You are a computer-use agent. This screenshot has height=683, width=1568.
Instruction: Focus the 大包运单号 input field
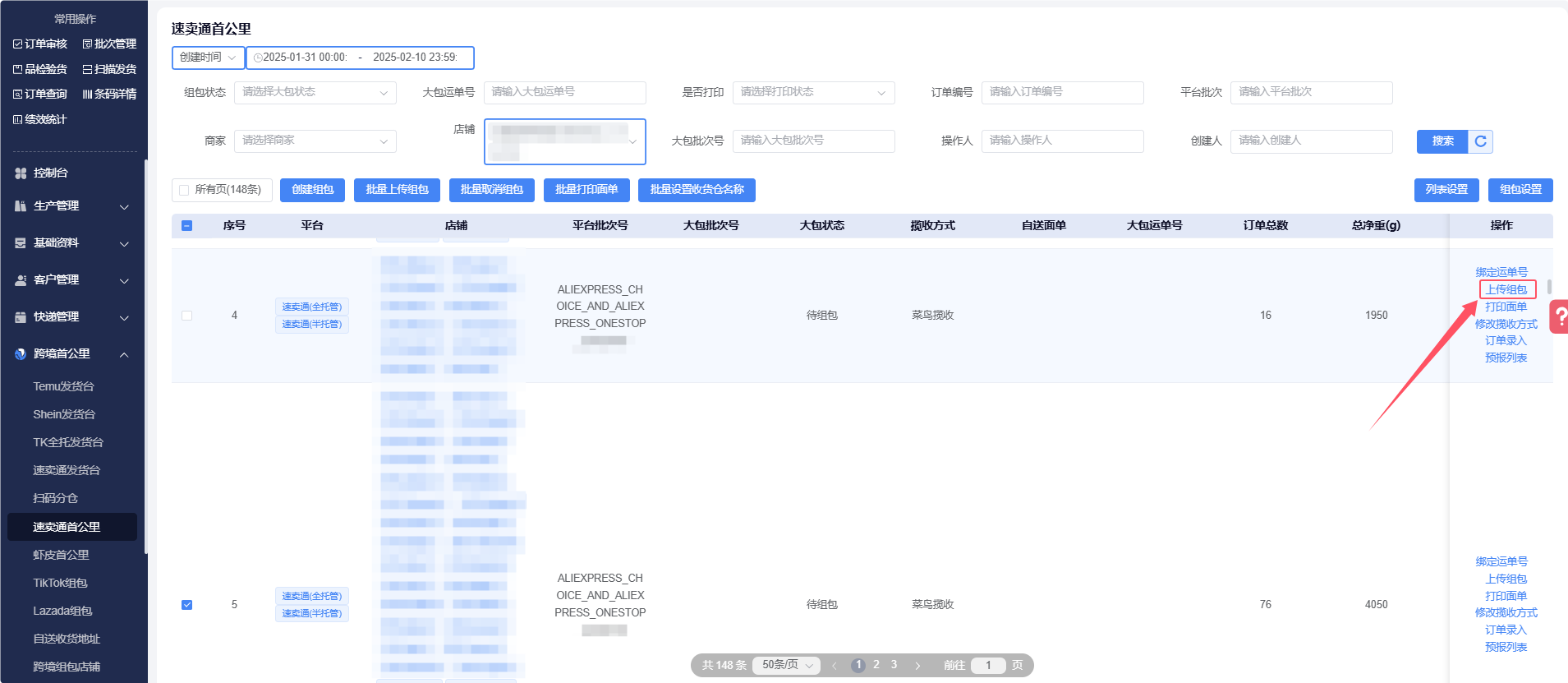[565, 93]
